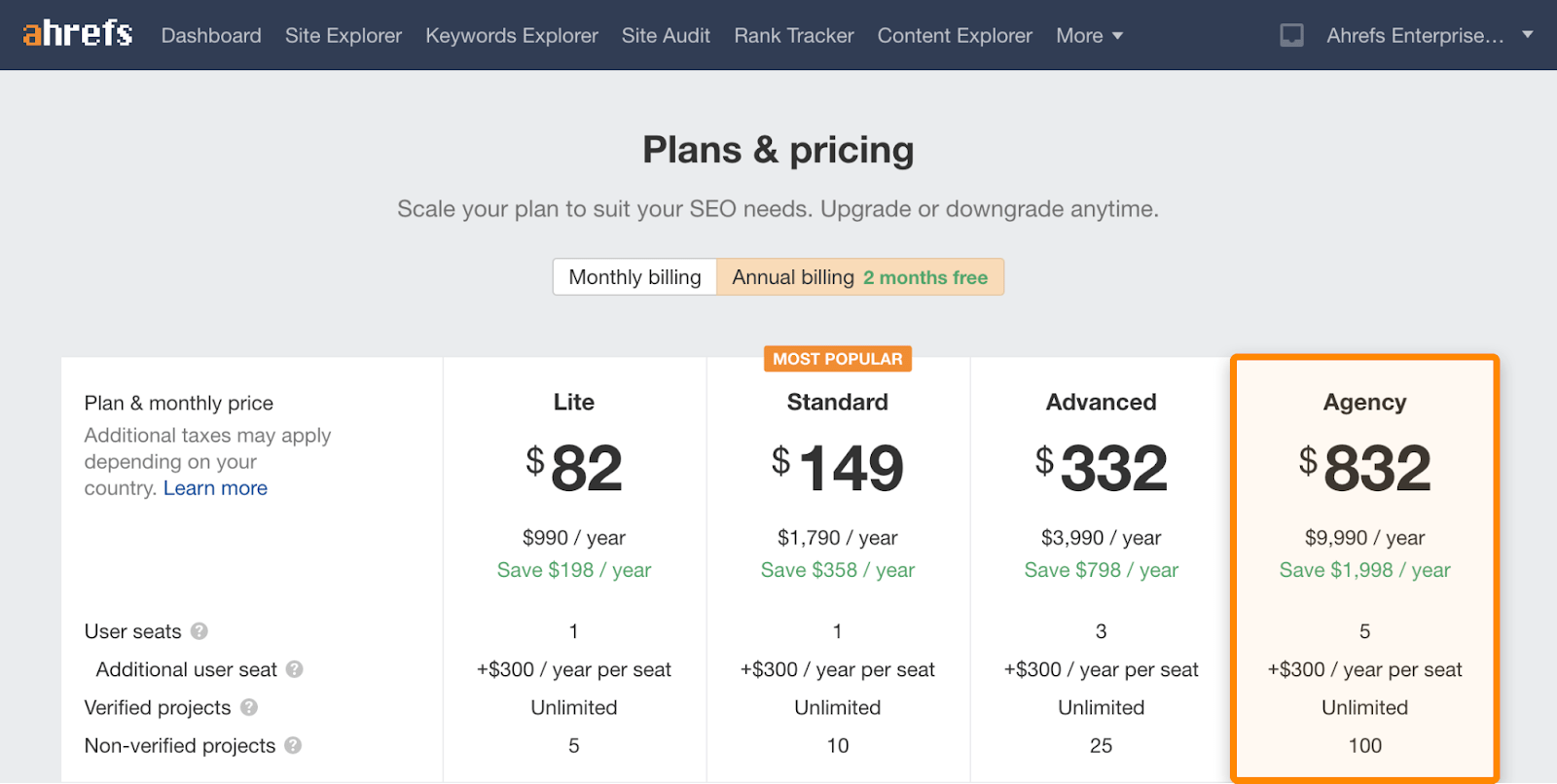
Task: Open Site Explorer
Action: pyautogui.click(x=344, y=36)
